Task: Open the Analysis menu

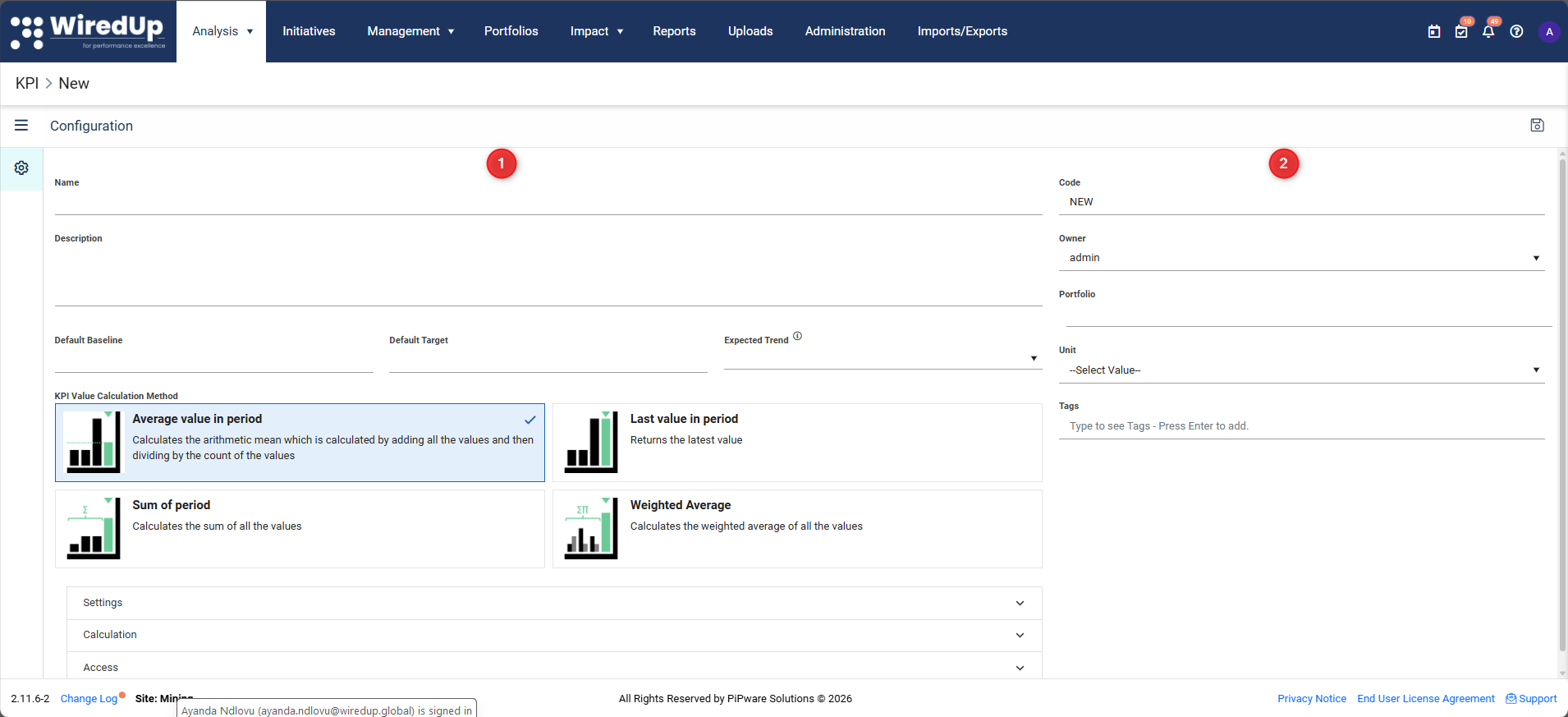Action: point(222,31)
